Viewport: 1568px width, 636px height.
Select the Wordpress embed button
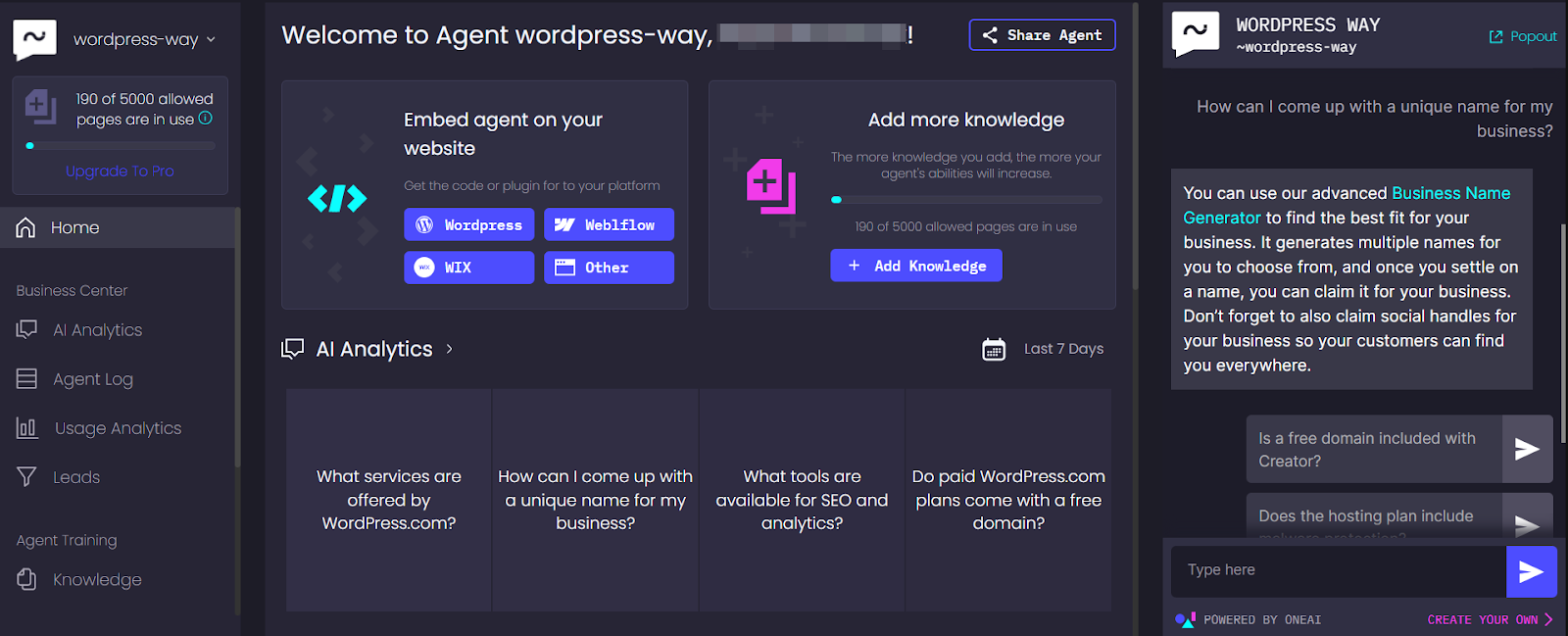(469, 224)
